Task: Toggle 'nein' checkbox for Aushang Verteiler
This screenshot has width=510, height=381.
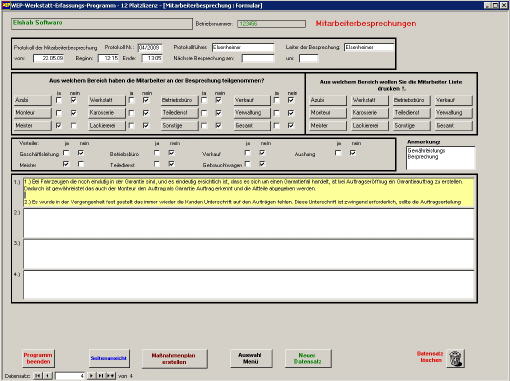Action: pos(353,153)
